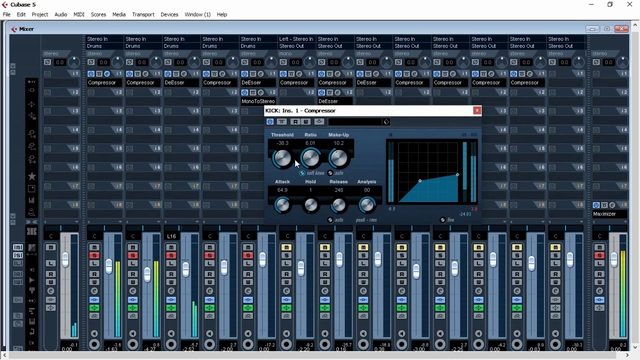Unsolo the channel panned L16
Image resolution: width=640 pixels, height=360 pixels.
click(171, 256)
